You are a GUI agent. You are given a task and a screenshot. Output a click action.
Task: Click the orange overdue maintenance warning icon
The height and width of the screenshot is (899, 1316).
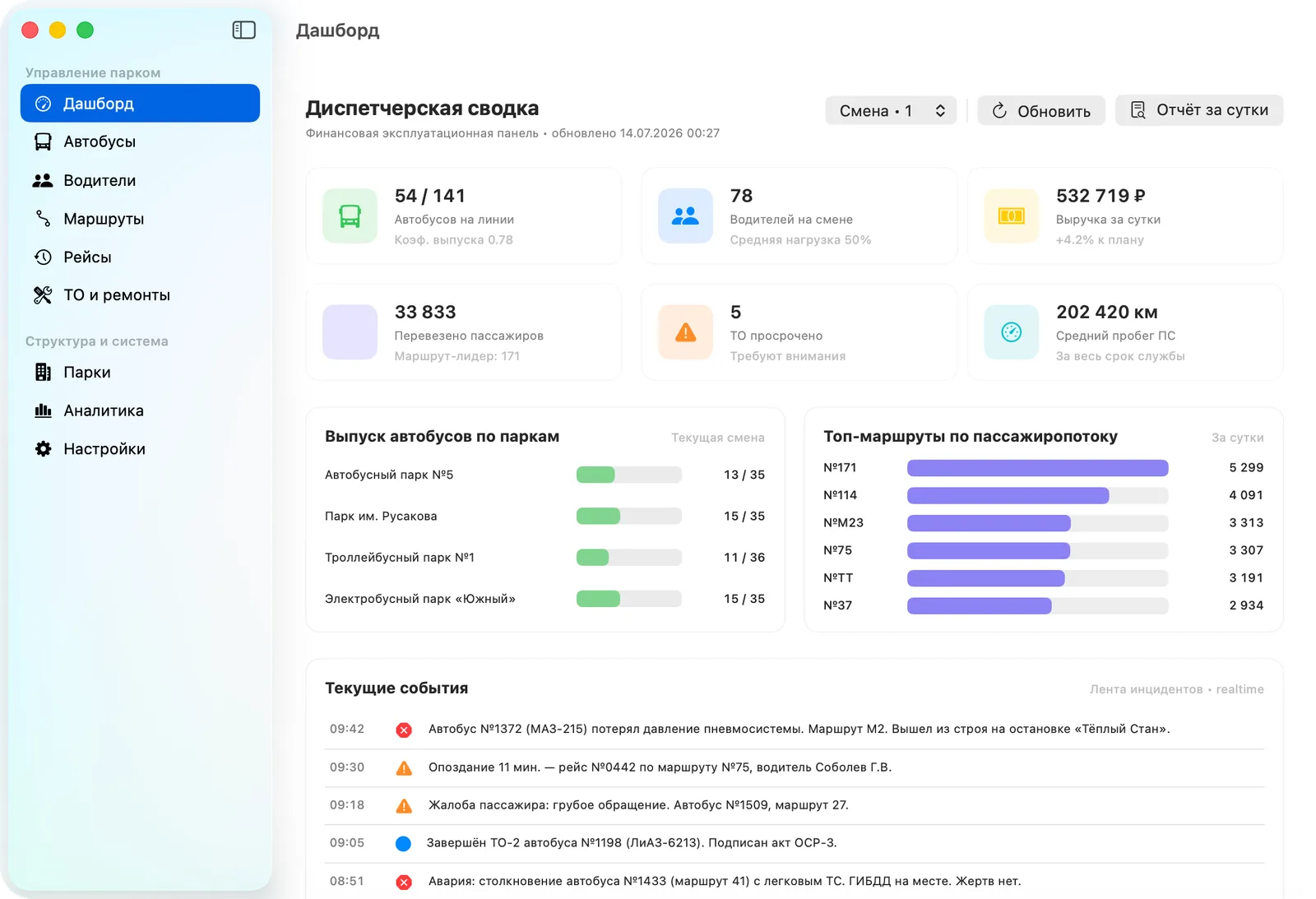[685, 332]
